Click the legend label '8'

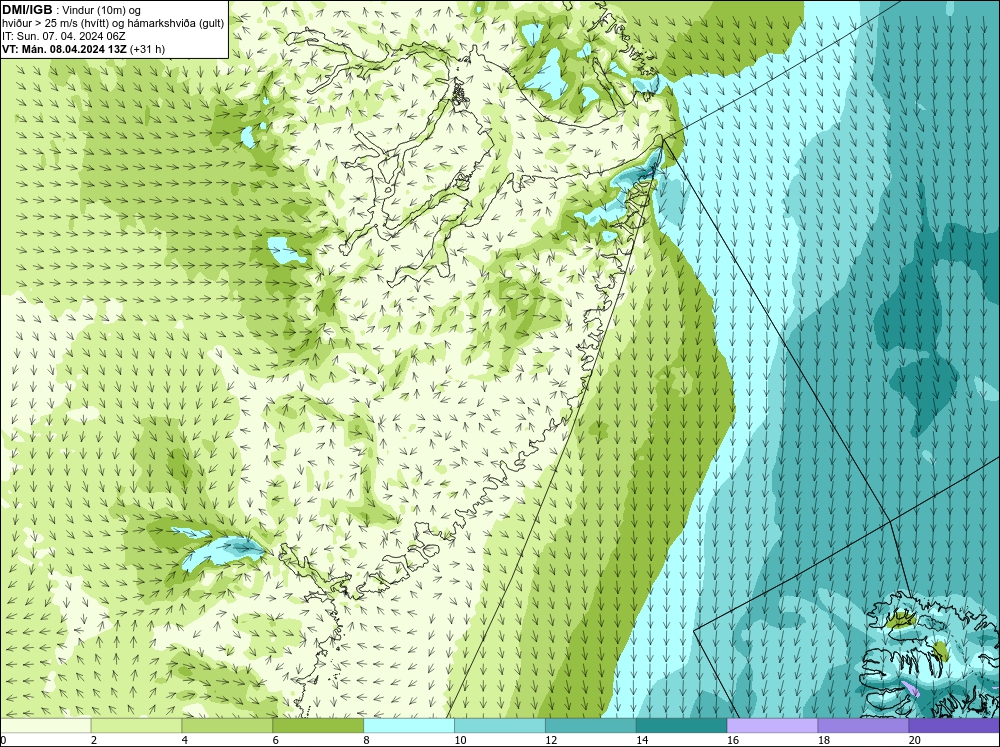pyautogui.click(x=367, y=740)
